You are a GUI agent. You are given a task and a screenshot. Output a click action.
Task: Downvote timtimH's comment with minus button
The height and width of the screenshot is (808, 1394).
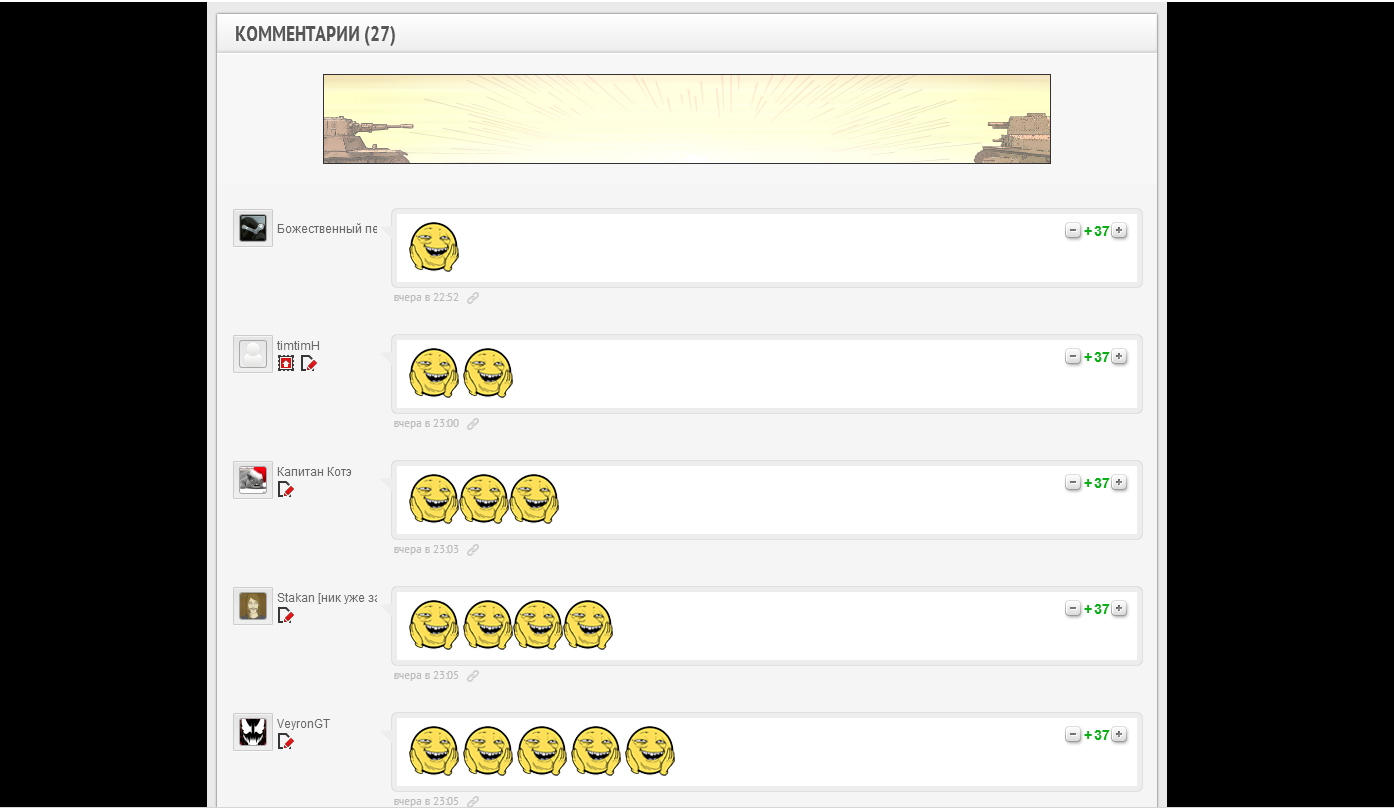click(x=1073, y=357)
